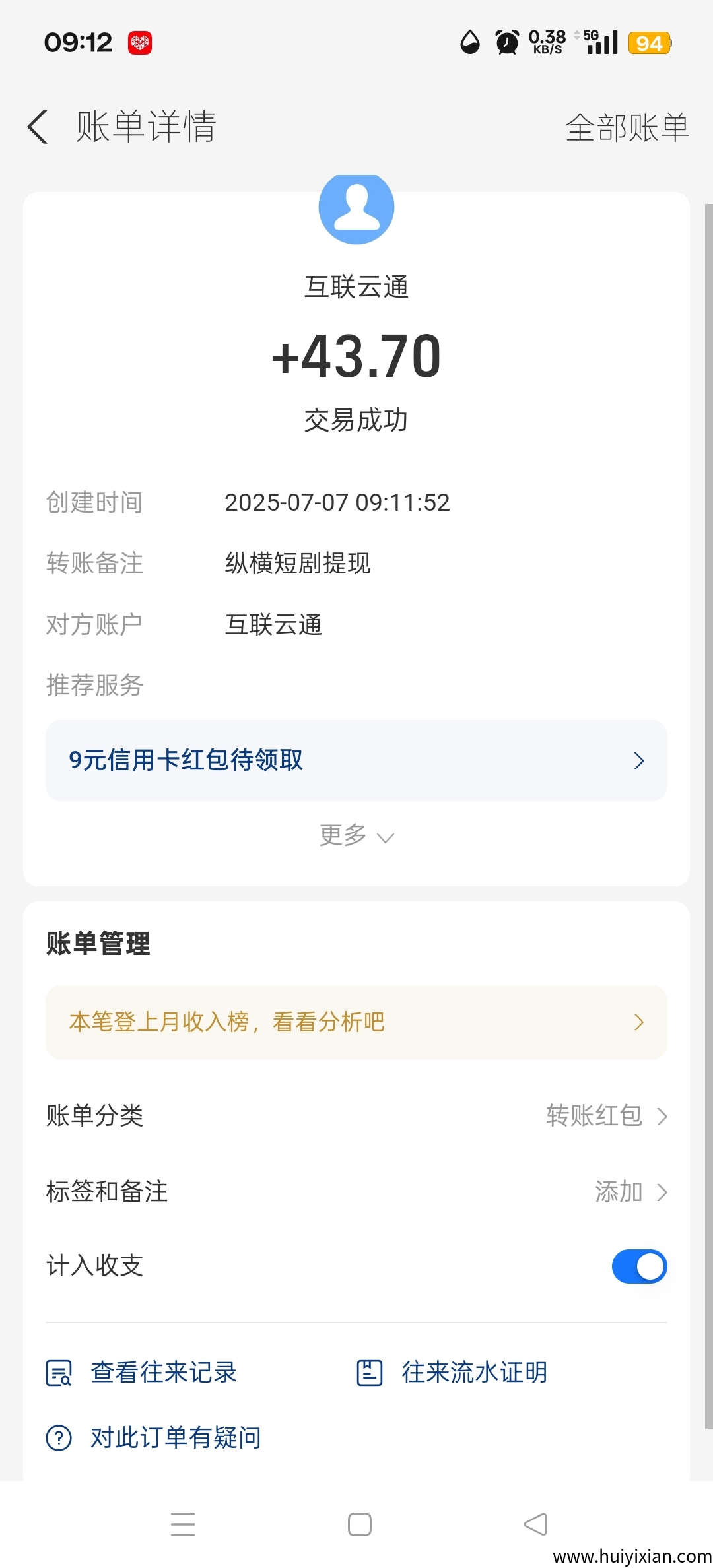Tap the Android recent apps menu icon
Viewport: 713px width, 1568px height.
[183, 1524]
